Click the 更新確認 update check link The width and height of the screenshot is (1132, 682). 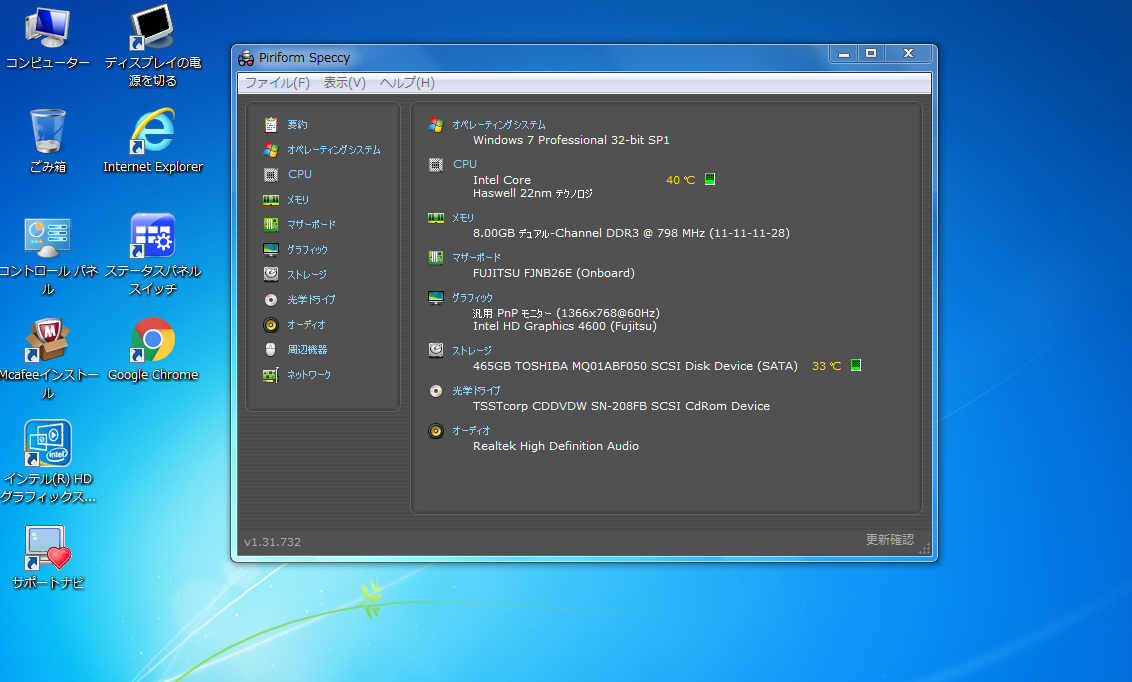click(889, 540)
